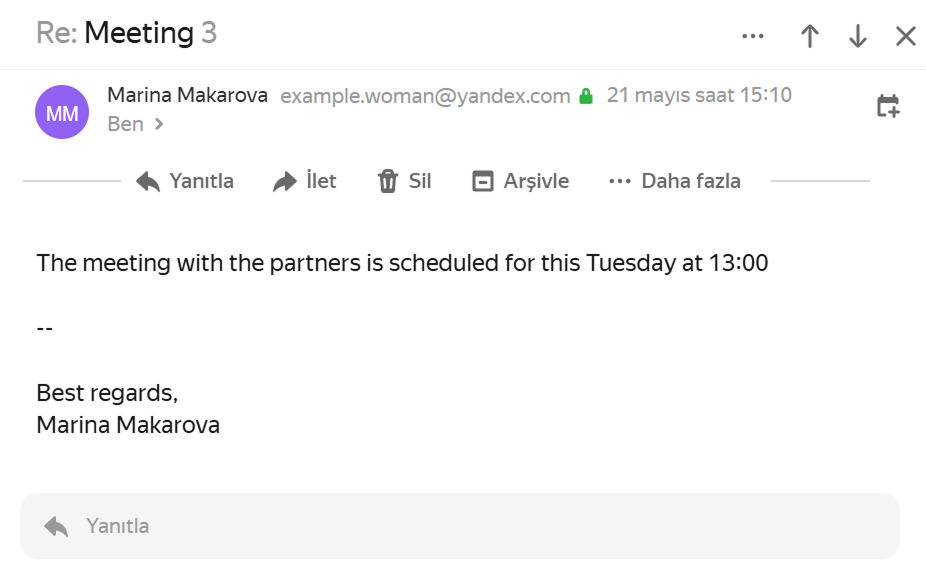Click the Yanıtla reply button in toolbar

click(185, 181)
